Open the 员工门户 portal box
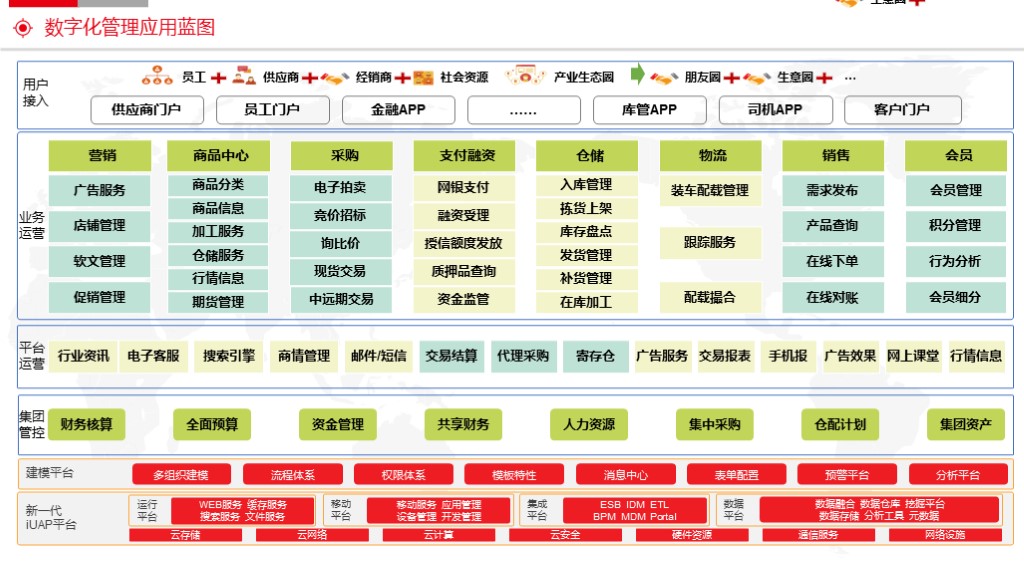Viewport: 1024px width, 576px height. 272,110
